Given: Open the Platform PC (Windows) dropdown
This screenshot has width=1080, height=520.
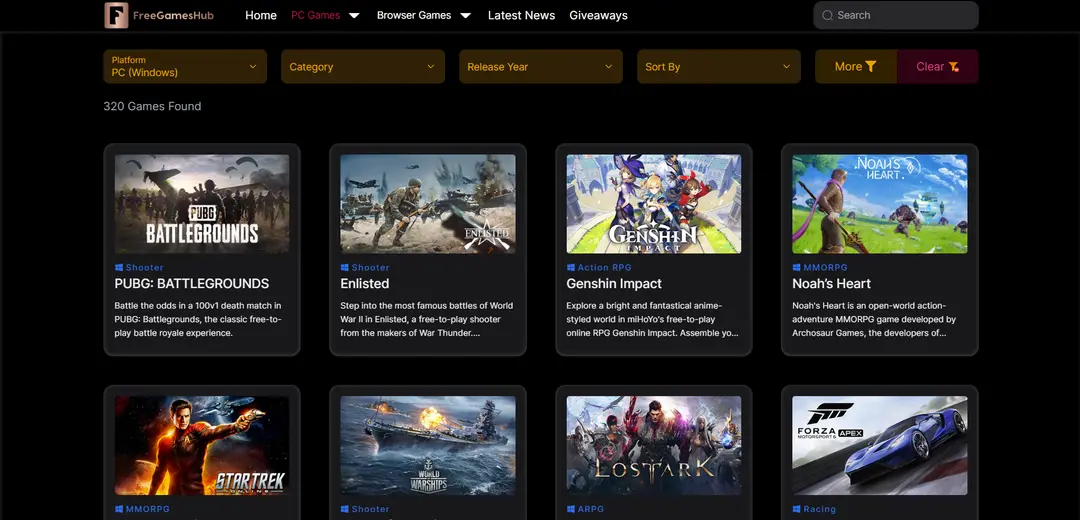Looking at the screenshot, I should coord(185,66).
